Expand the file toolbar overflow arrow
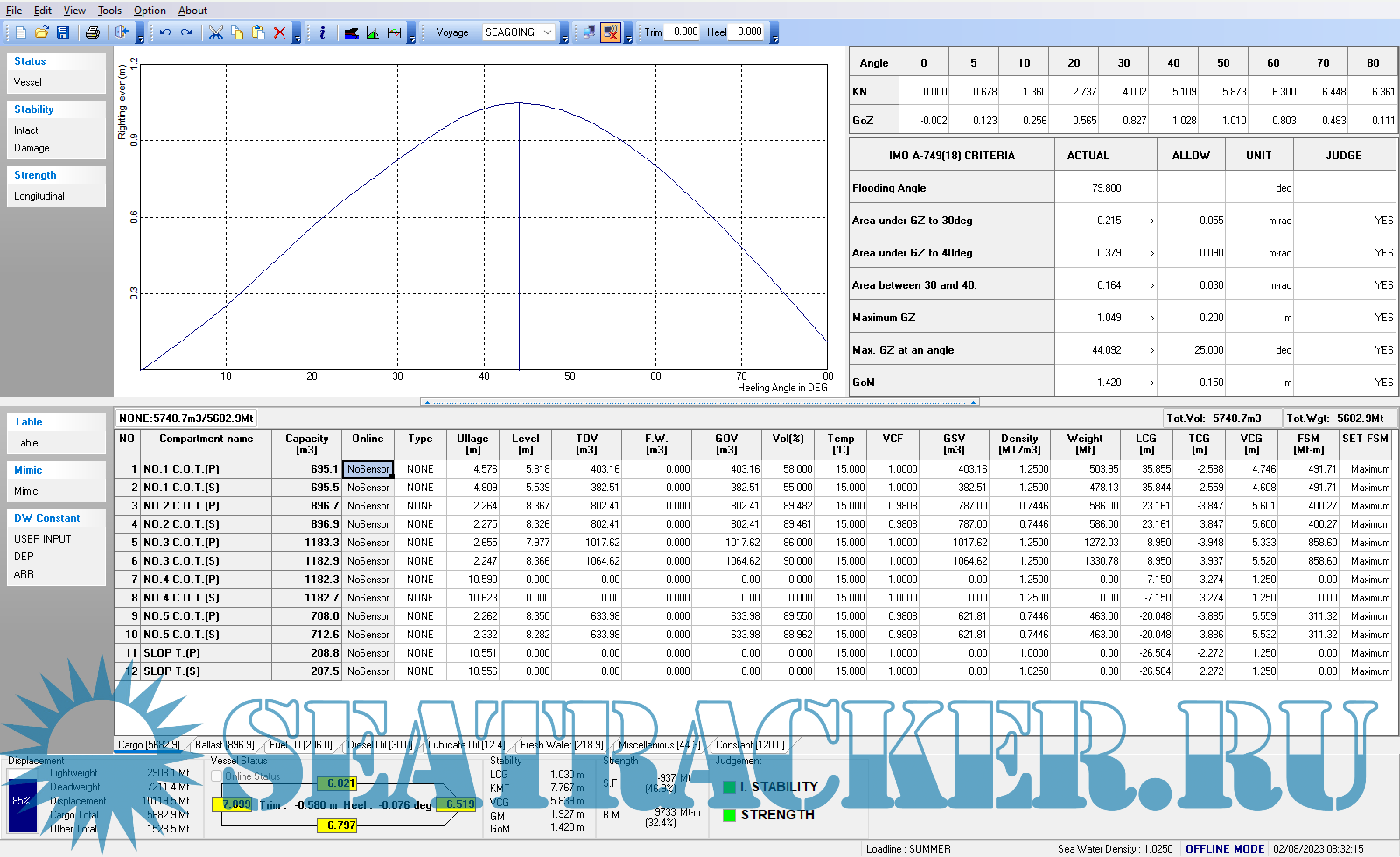1400x857 pixels. (x=140, y=39)
